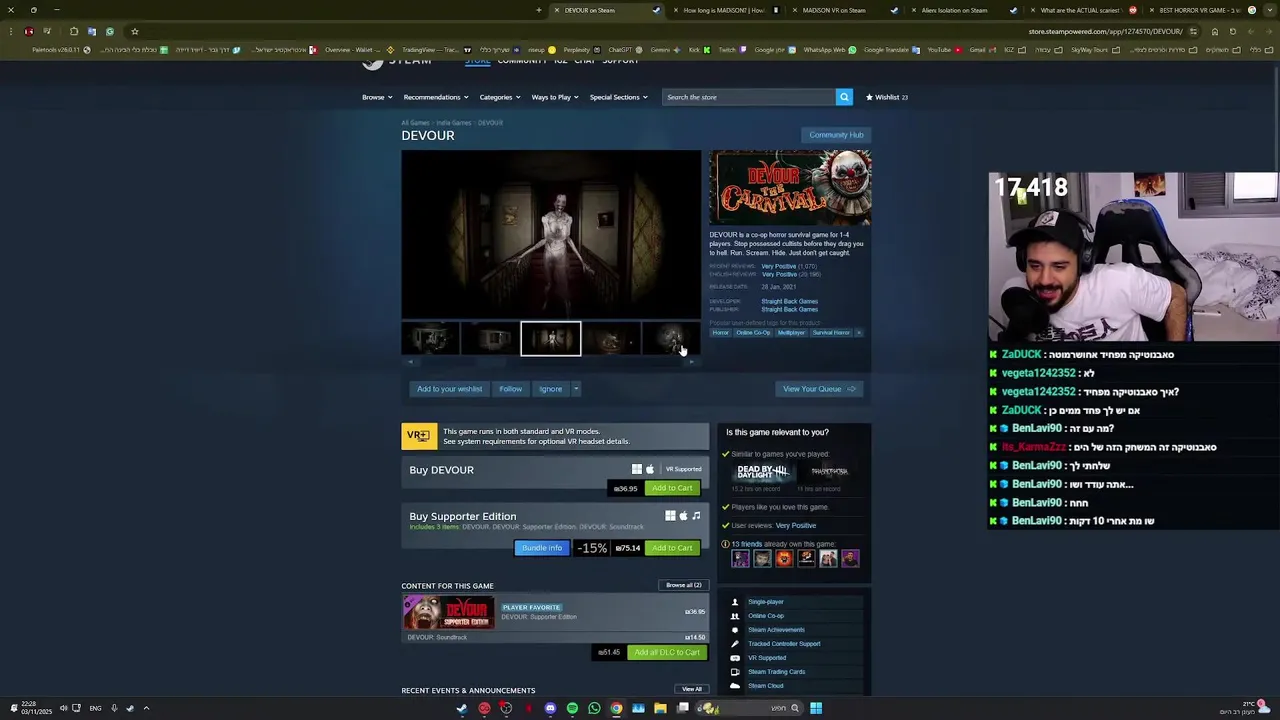Open Chrome from the taskbar
Screen dimensions: 1280x720
pos(616,708)
